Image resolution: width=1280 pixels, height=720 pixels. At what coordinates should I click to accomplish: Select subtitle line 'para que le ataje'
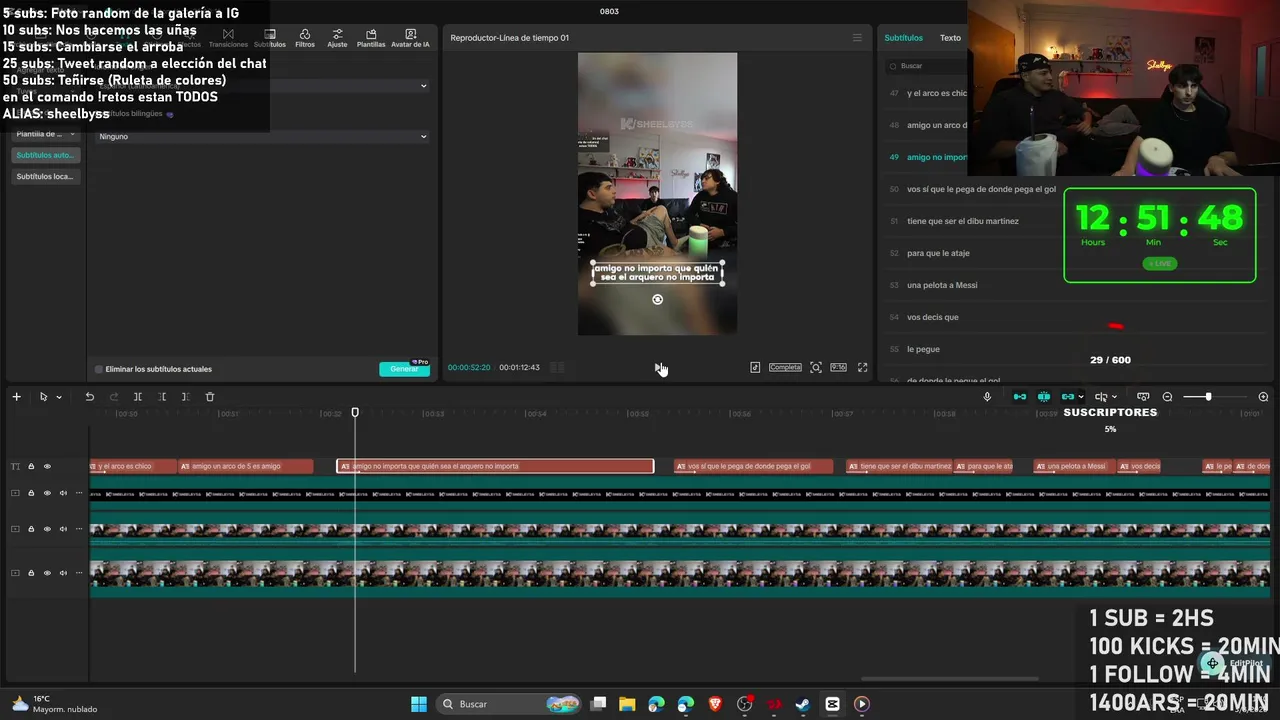[x=938, y=253]
